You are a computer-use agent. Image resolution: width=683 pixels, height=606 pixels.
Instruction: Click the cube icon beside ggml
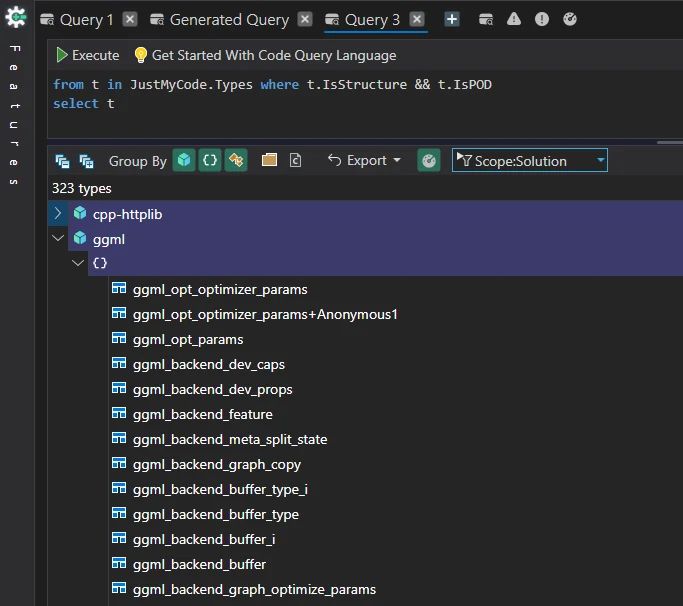click(x=80, y=238)
